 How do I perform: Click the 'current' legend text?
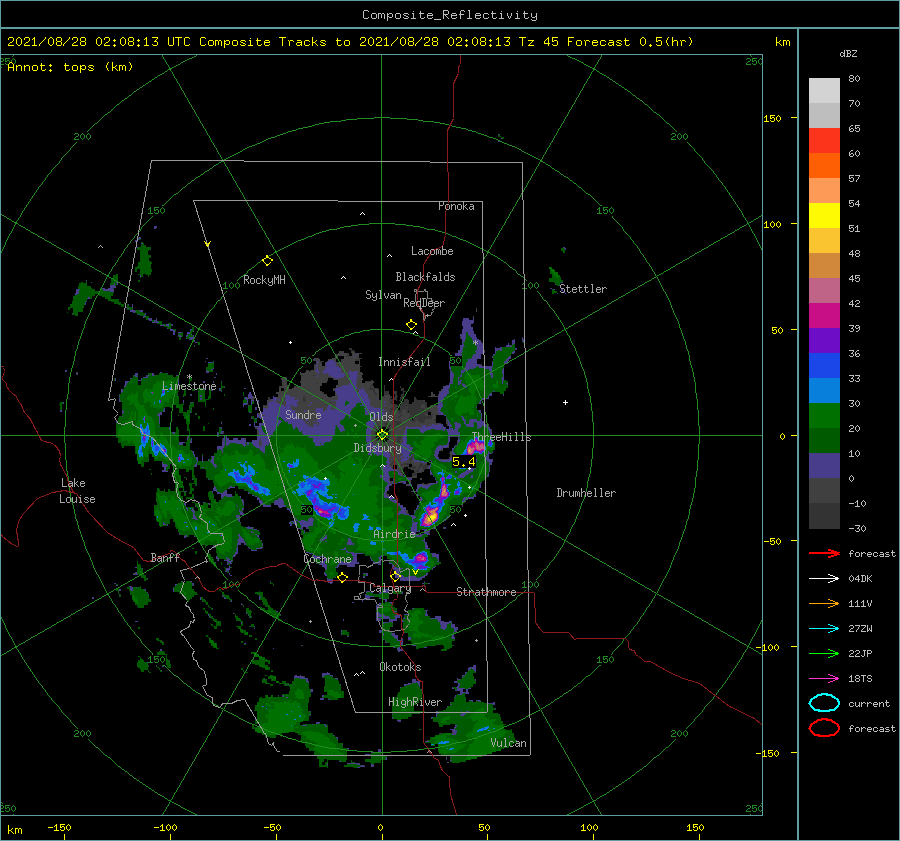(x=869, y=703)
